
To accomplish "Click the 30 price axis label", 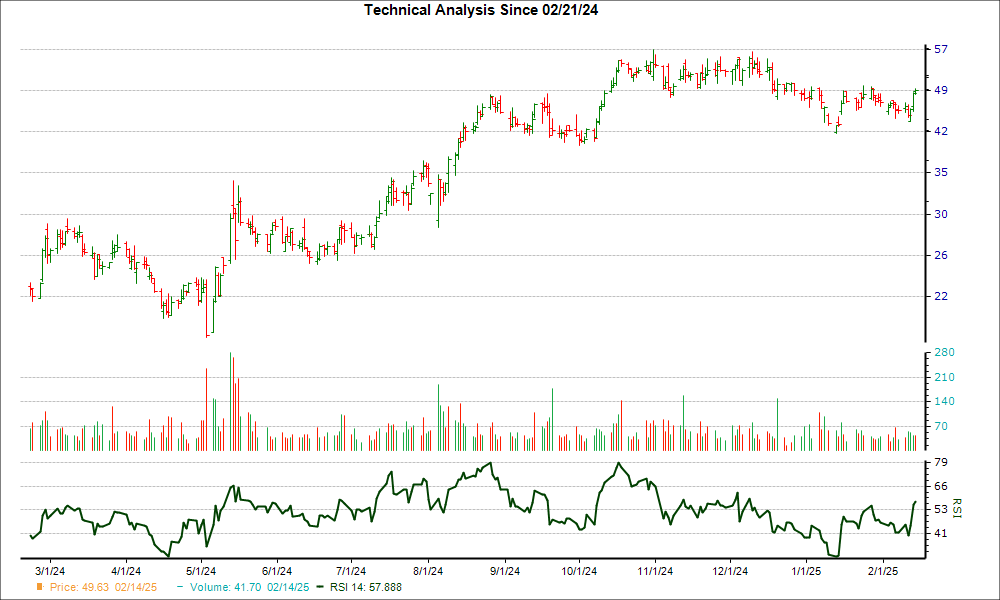I will click(941, 214).
